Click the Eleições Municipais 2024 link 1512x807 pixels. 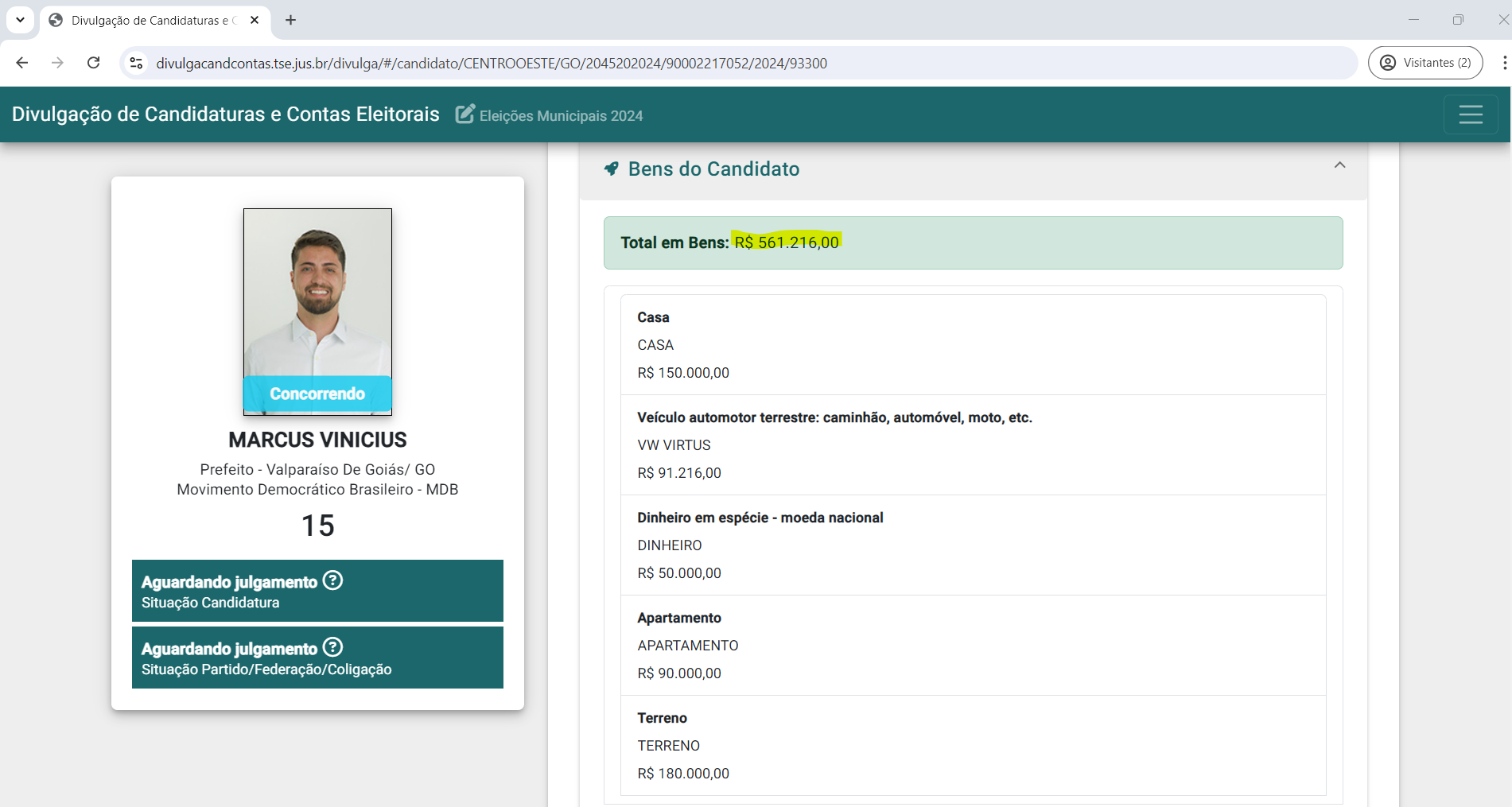click(561, 116)
